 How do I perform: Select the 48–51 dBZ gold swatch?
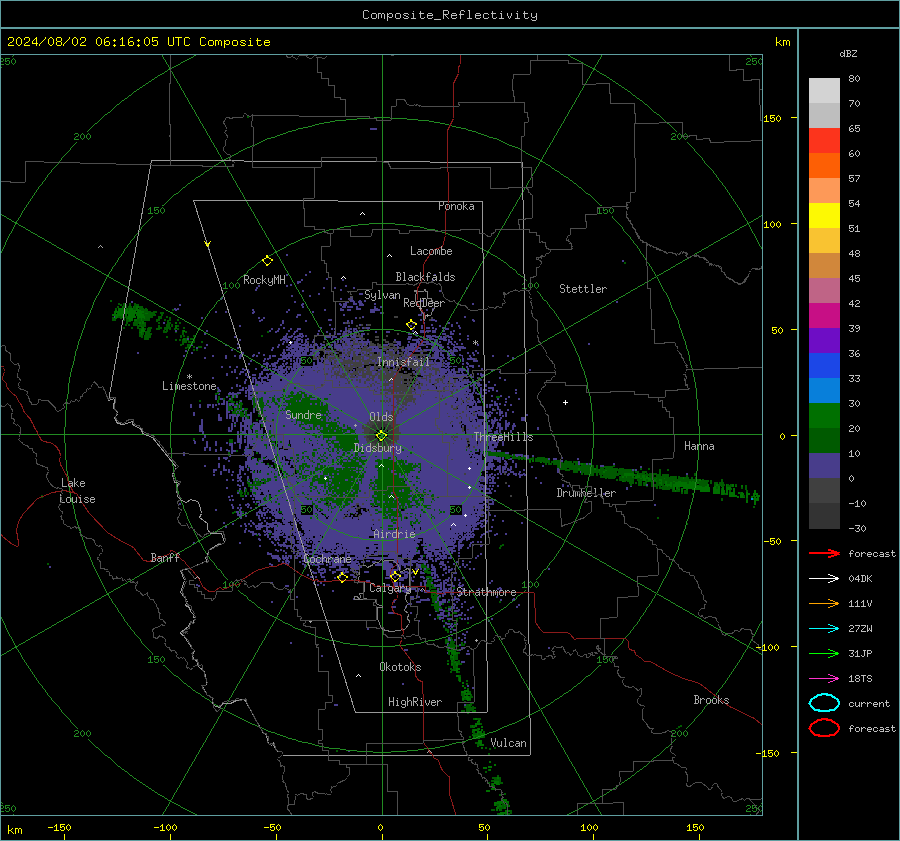pos(824,241)
